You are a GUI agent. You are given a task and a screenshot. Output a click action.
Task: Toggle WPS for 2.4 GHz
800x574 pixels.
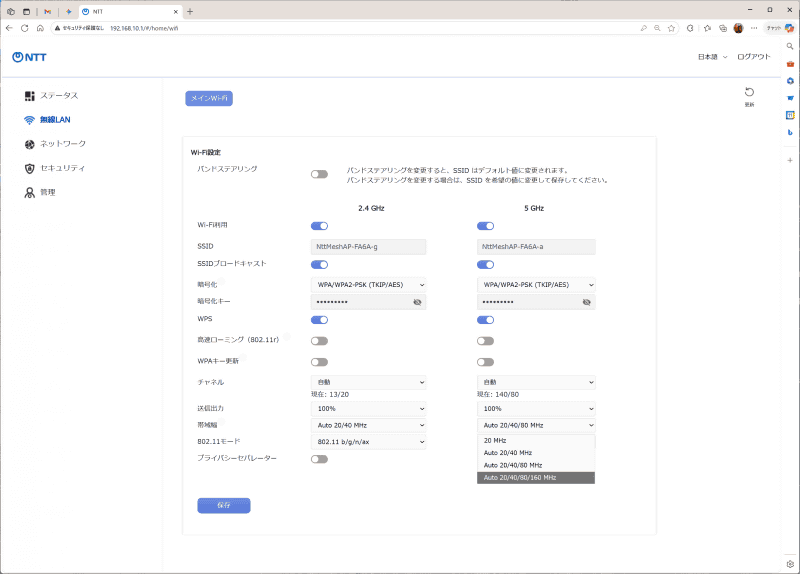(319, 320)
